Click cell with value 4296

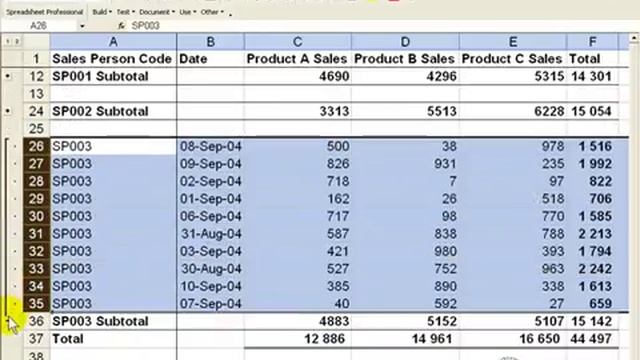[405, 76]
